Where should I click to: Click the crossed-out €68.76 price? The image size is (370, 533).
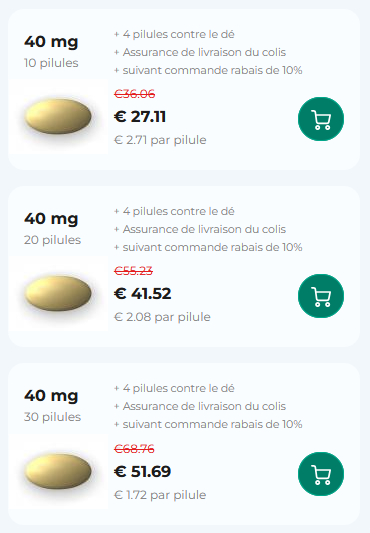pyautogui.click(x=134, y=449)
